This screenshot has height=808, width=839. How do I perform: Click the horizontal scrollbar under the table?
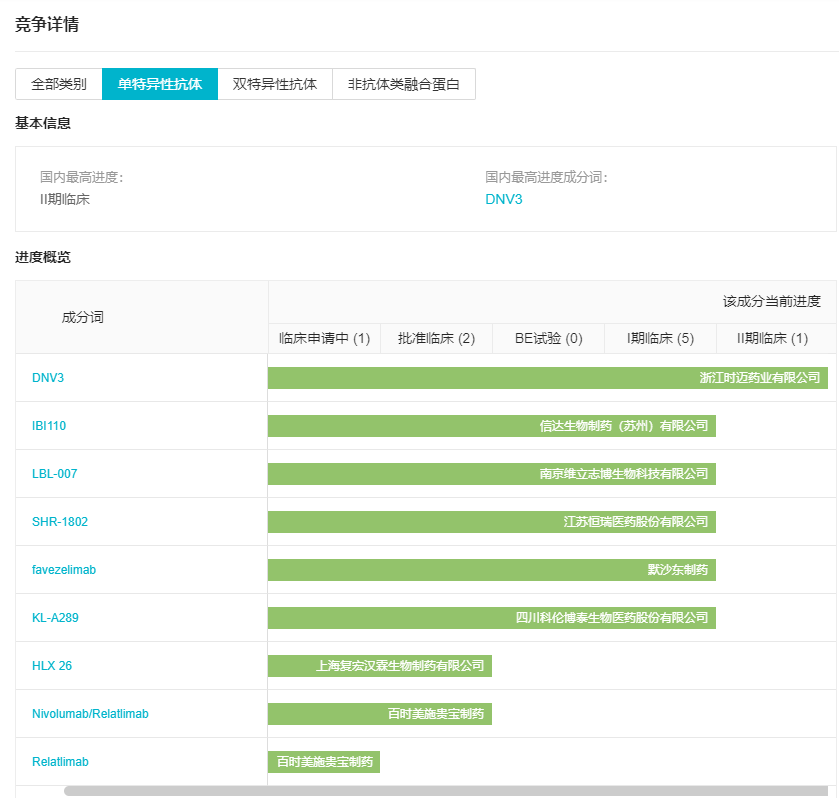pos(446,791)
